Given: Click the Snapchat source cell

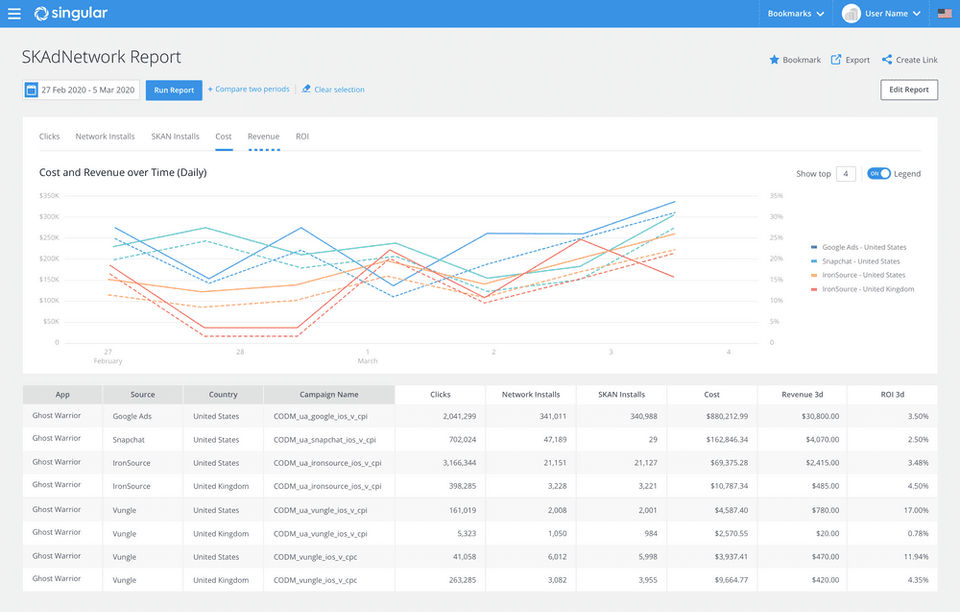Looking at the screenshot, I should [x=129, y=439].
